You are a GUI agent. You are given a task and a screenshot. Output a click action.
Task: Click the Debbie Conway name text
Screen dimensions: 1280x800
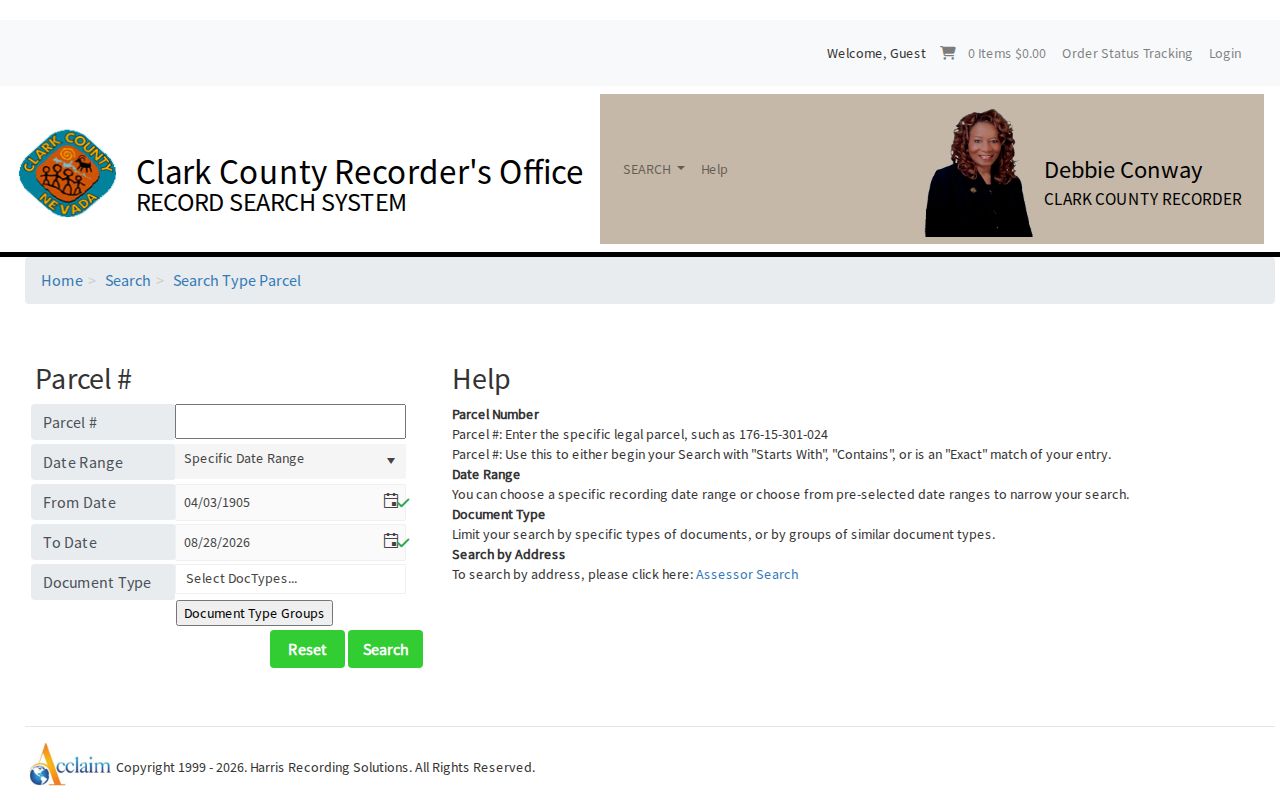1123,169
